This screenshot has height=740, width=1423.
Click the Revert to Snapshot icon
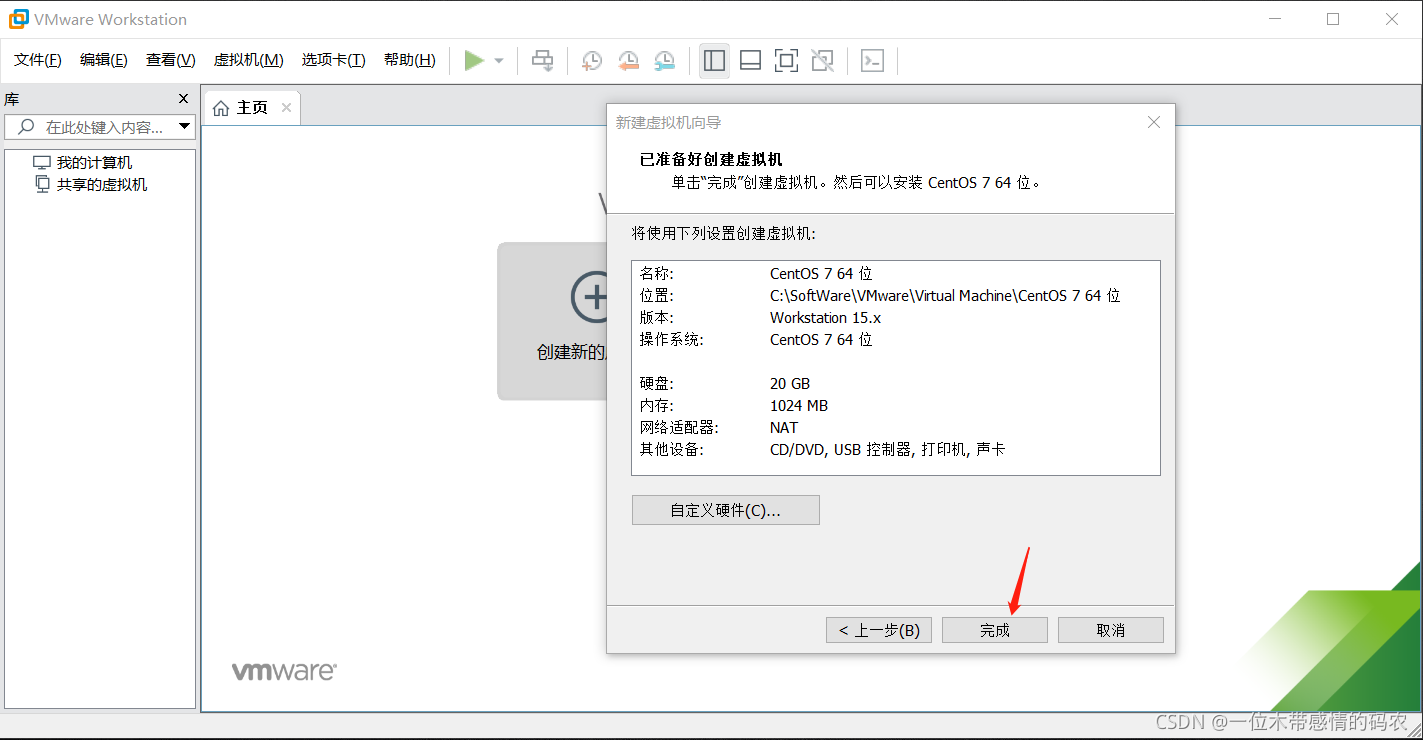(628, 61)
